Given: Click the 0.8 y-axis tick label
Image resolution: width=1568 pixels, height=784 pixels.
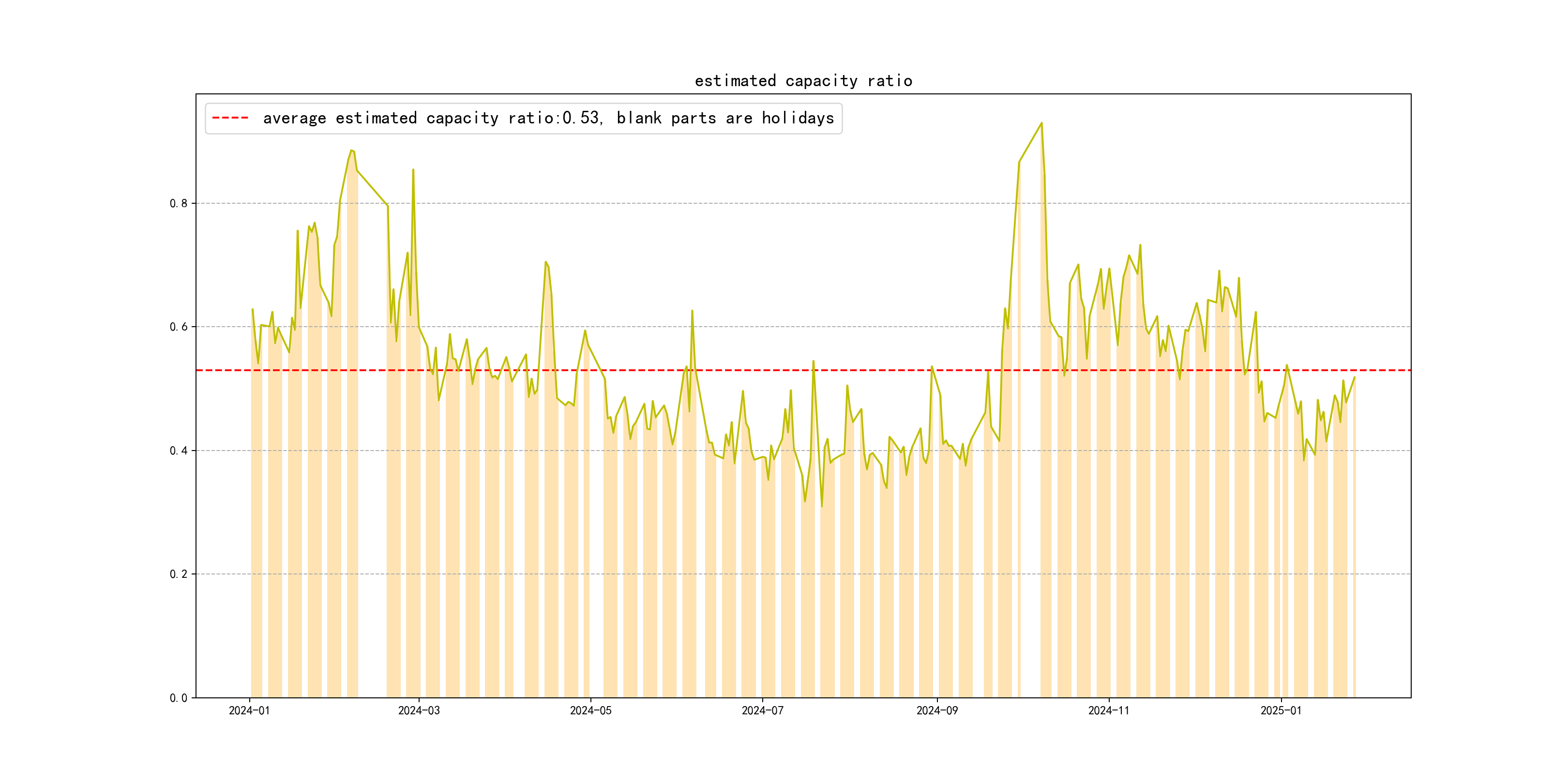Looking at the screenshot, I should click(179, 203).
